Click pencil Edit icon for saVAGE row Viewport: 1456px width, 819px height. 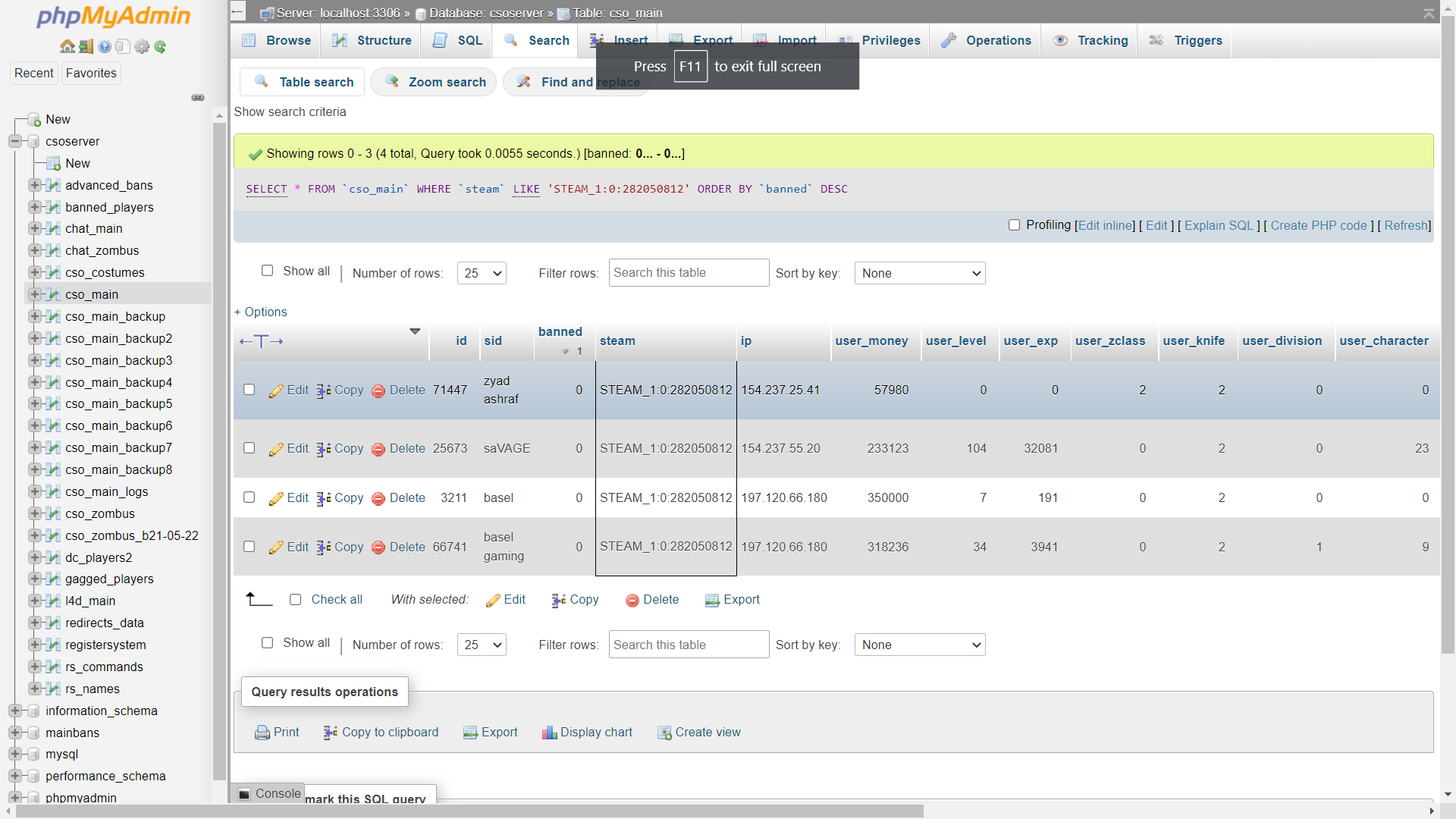276,449
